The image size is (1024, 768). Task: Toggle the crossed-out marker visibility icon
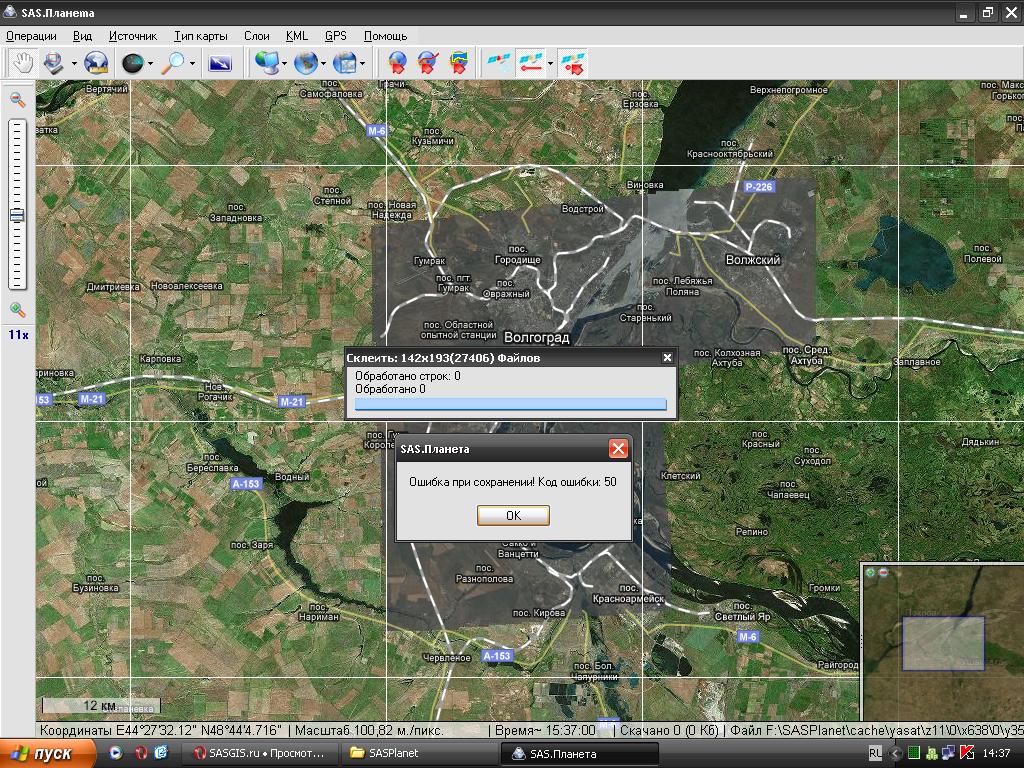coord(428,63)
